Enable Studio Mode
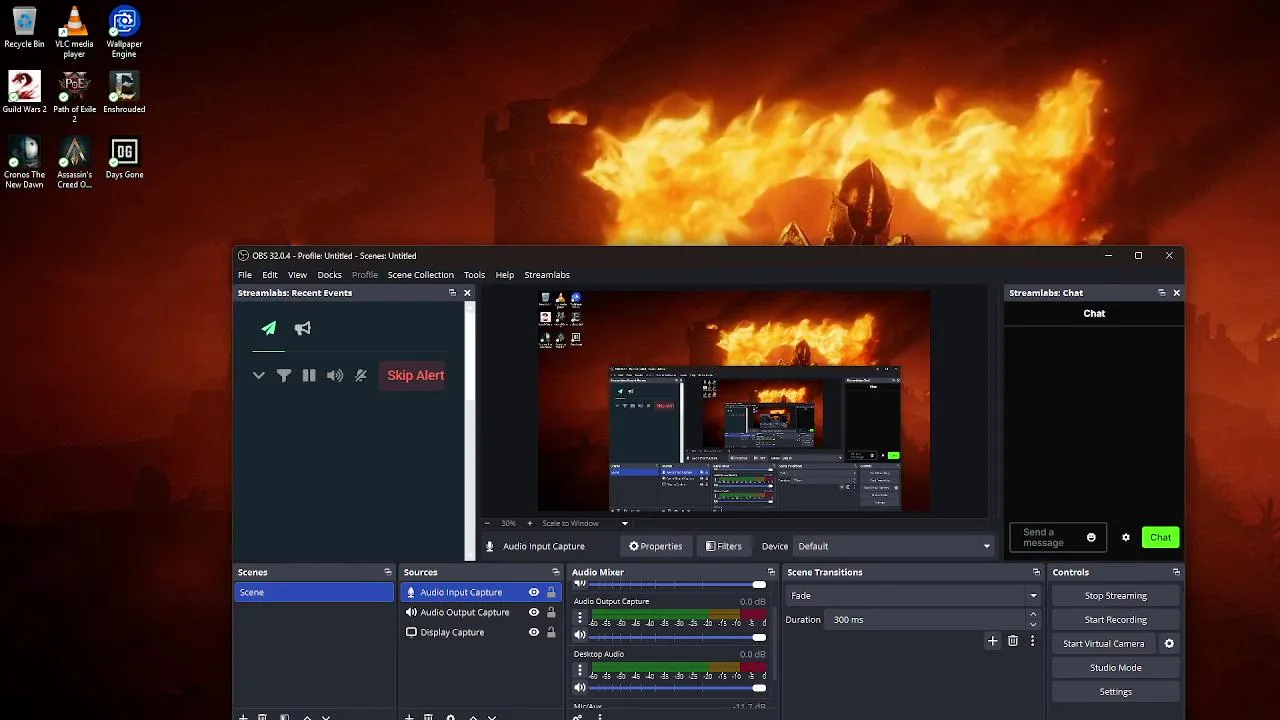 pos(1115,667)
